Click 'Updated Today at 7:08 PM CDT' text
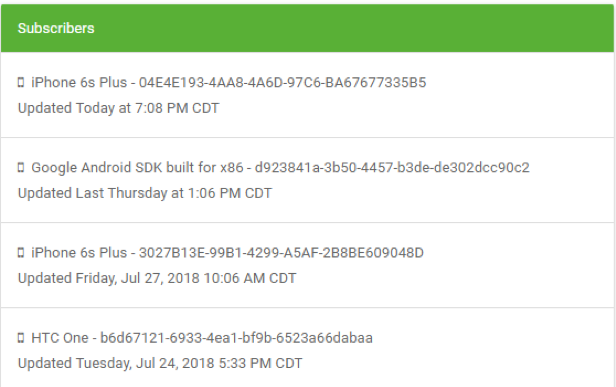This screenshot has width=616, height=387. (x=118, y=108)
